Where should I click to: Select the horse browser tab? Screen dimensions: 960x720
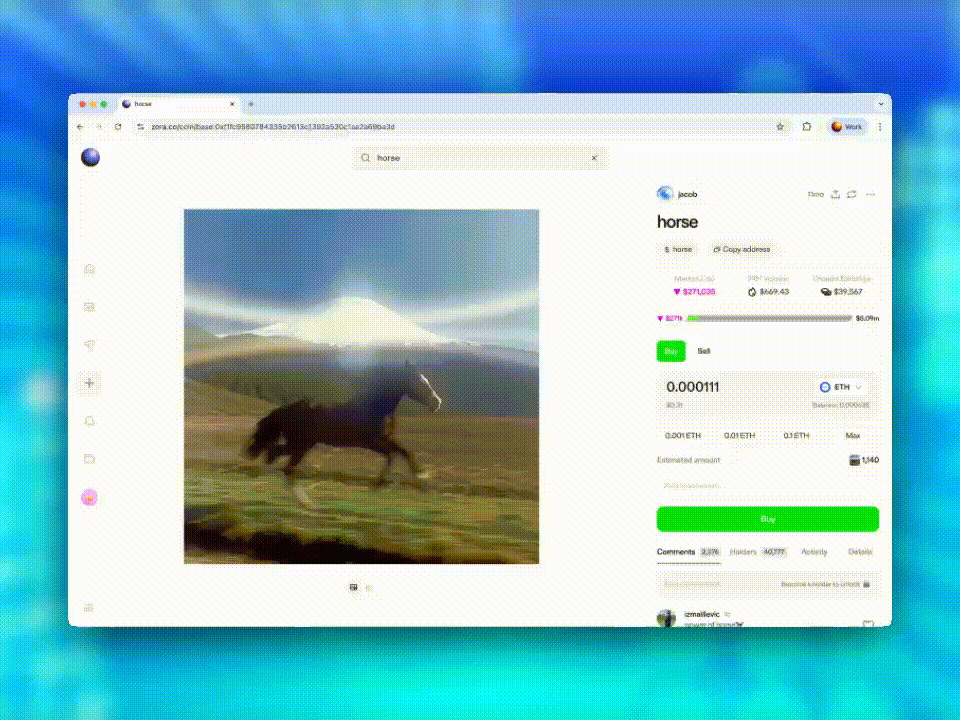(179, 104)
